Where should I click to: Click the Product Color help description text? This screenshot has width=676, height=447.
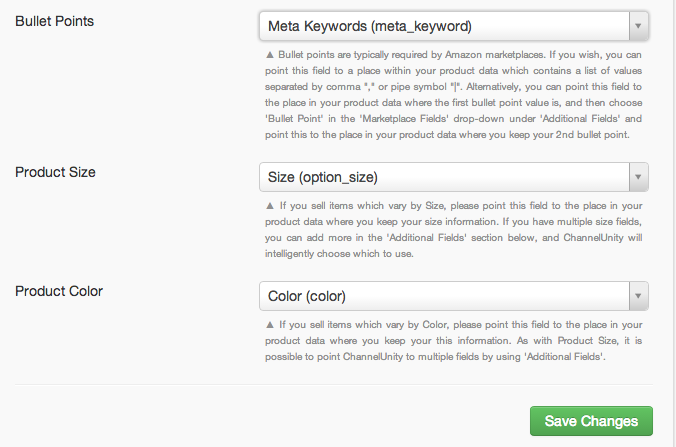click(x=454, y=341)
